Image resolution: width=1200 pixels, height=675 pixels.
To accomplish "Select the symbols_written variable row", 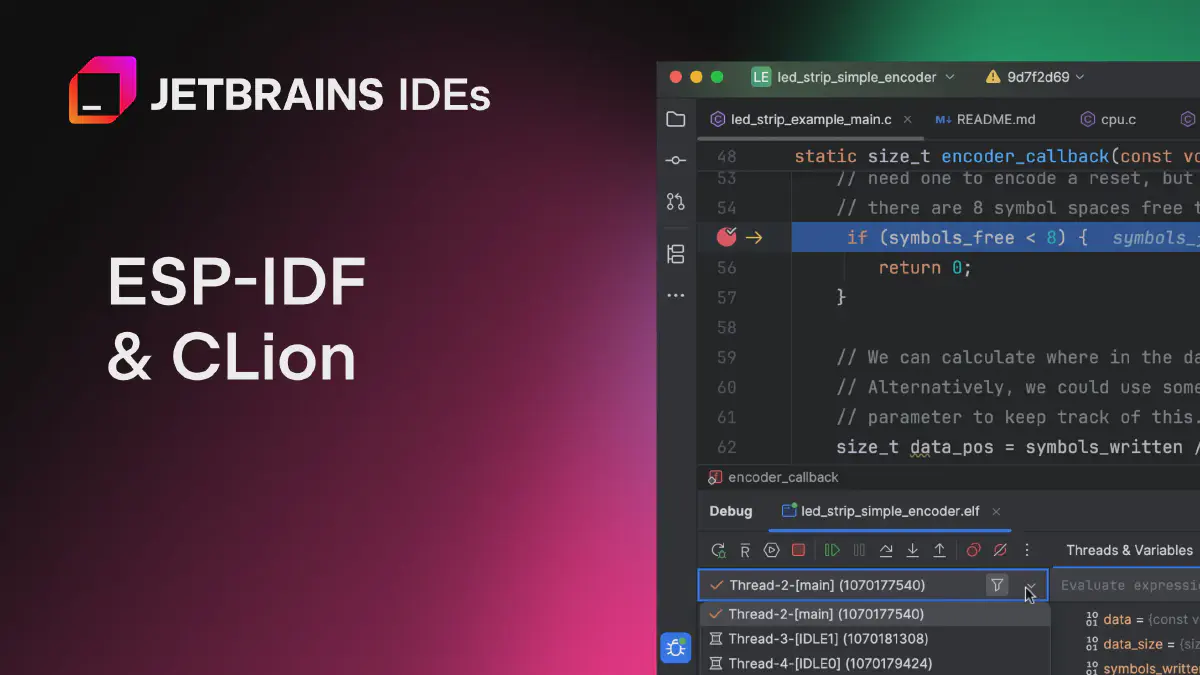I will pyautogui.click(x=1143, y=668).
